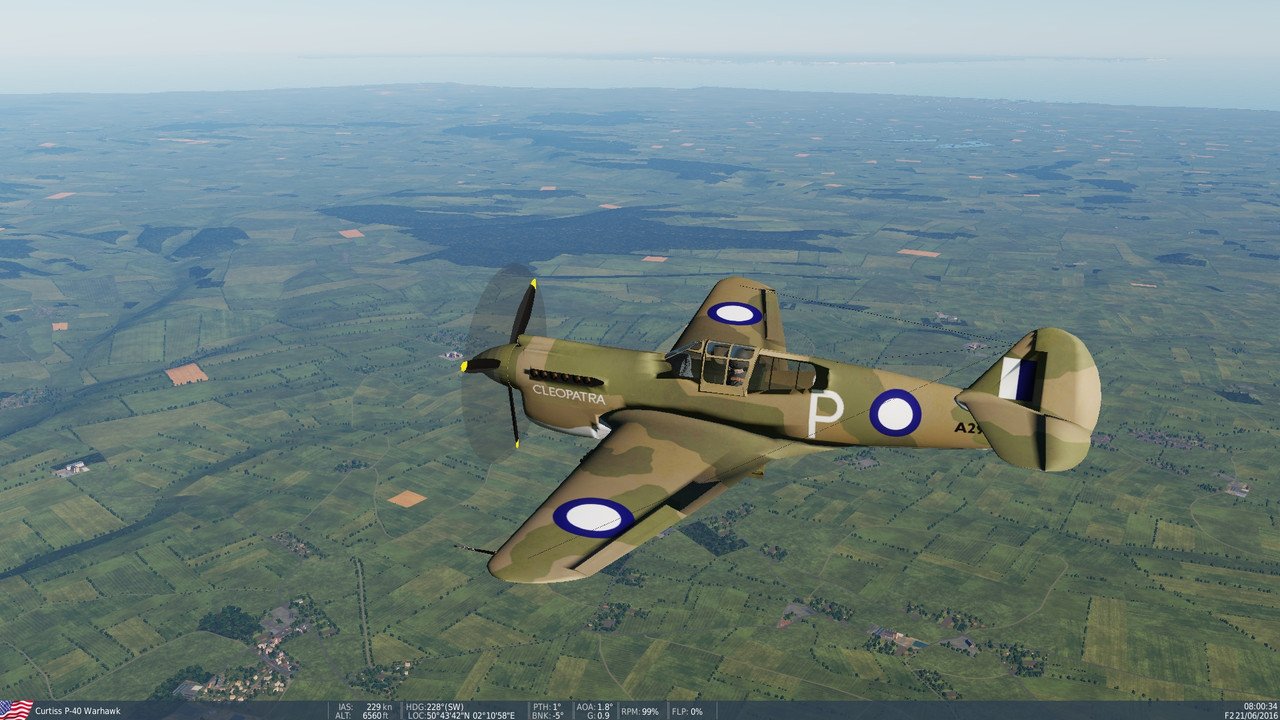The width and height of the screenshot is (1280, 720).
Task: Click the wing roundel insignia
Action: [592, 516]
